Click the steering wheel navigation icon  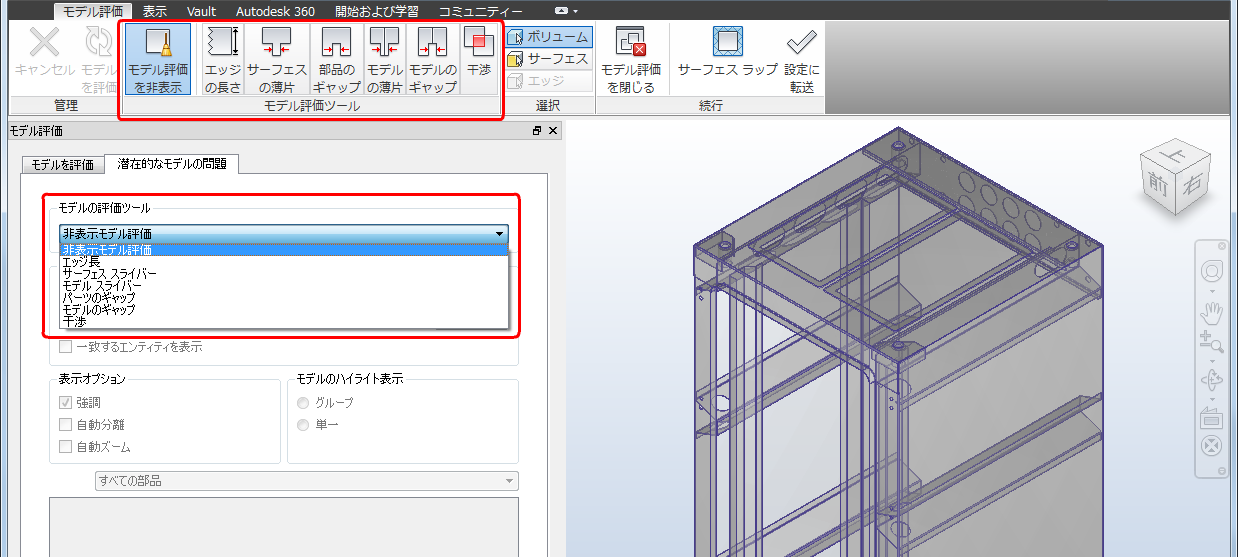point(1212,271)
